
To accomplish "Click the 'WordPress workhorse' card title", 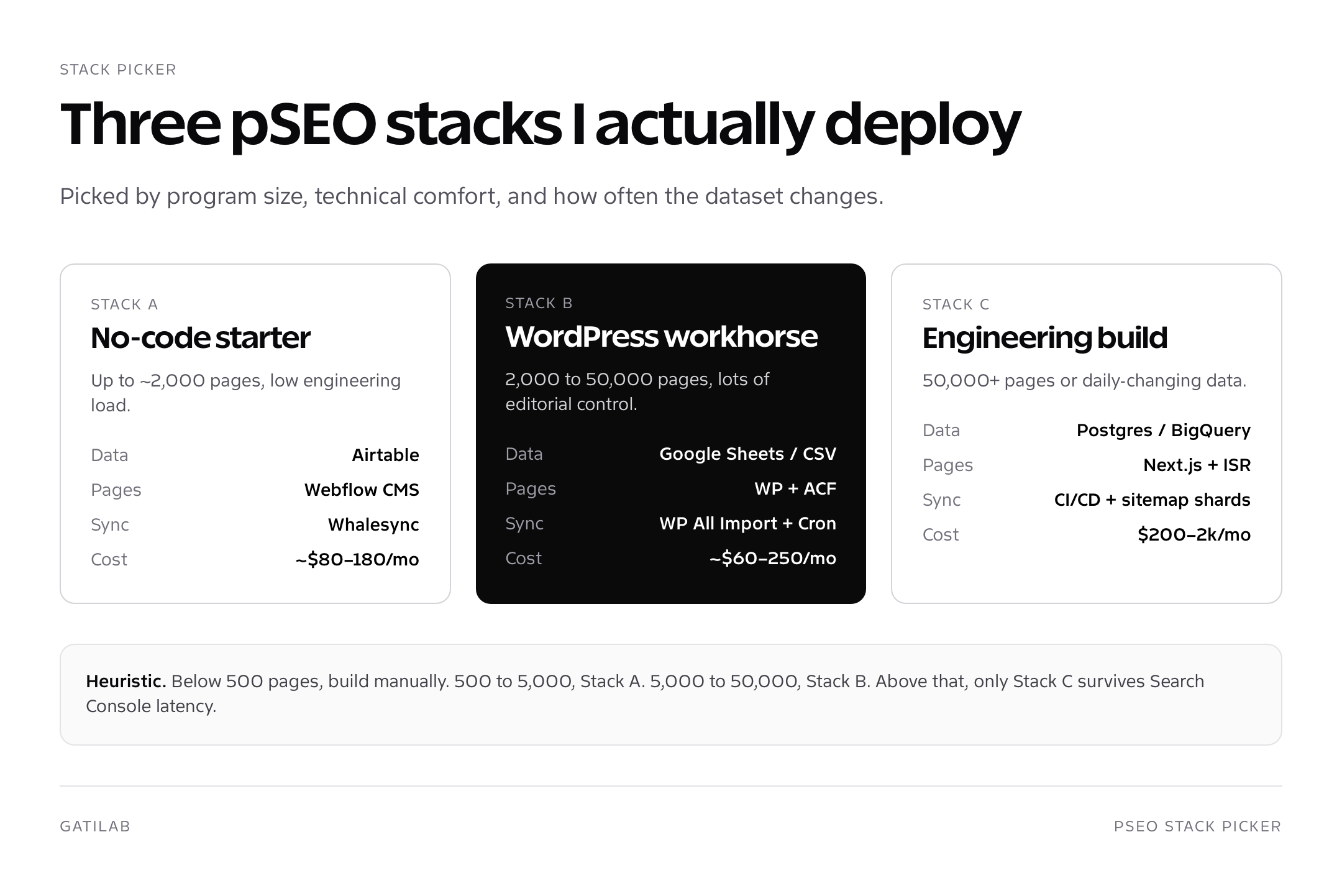I will click(x=661, y=337).
